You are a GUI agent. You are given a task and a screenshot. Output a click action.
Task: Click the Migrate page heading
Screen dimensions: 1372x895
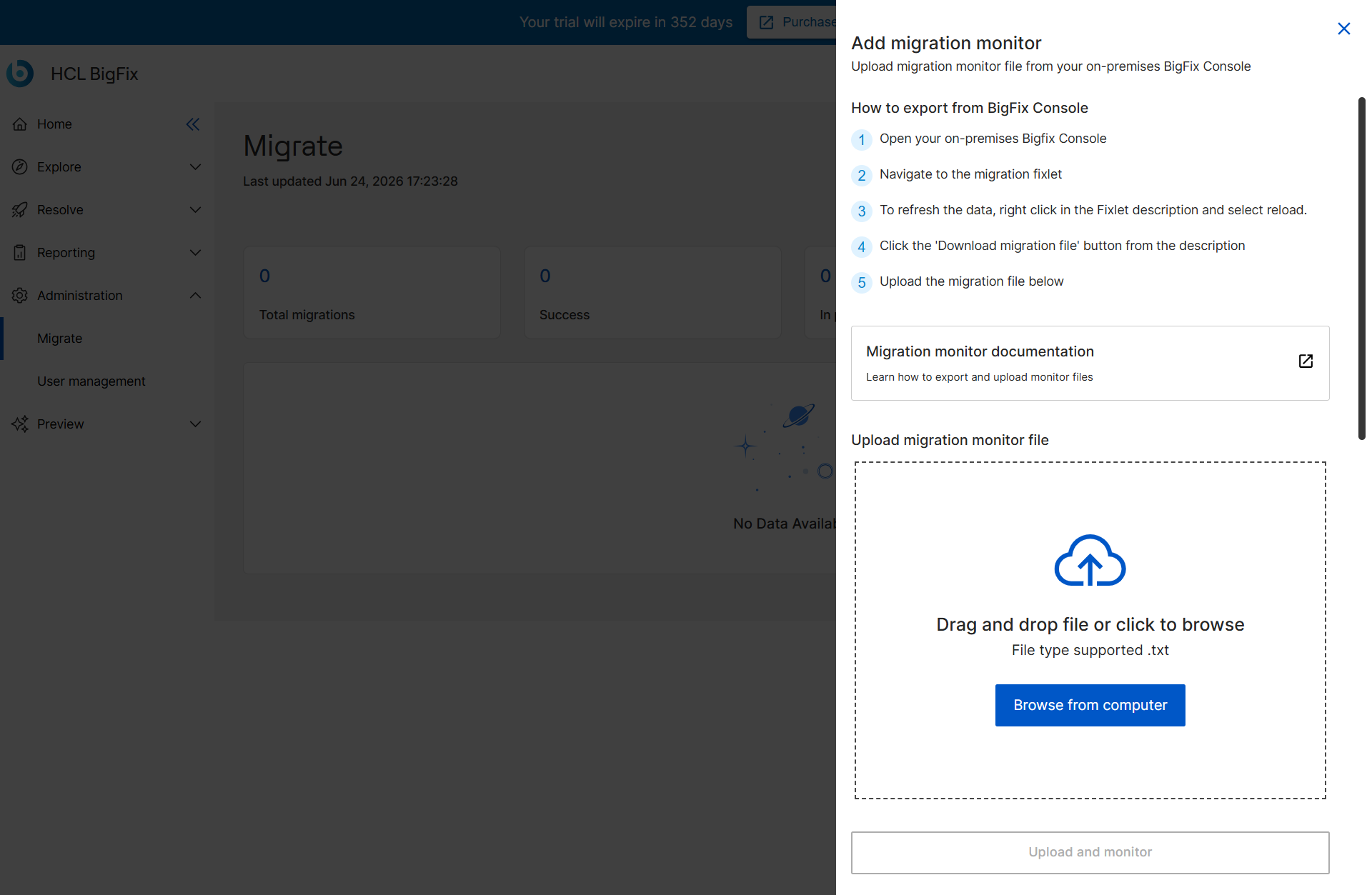click(x=293, y=146)
